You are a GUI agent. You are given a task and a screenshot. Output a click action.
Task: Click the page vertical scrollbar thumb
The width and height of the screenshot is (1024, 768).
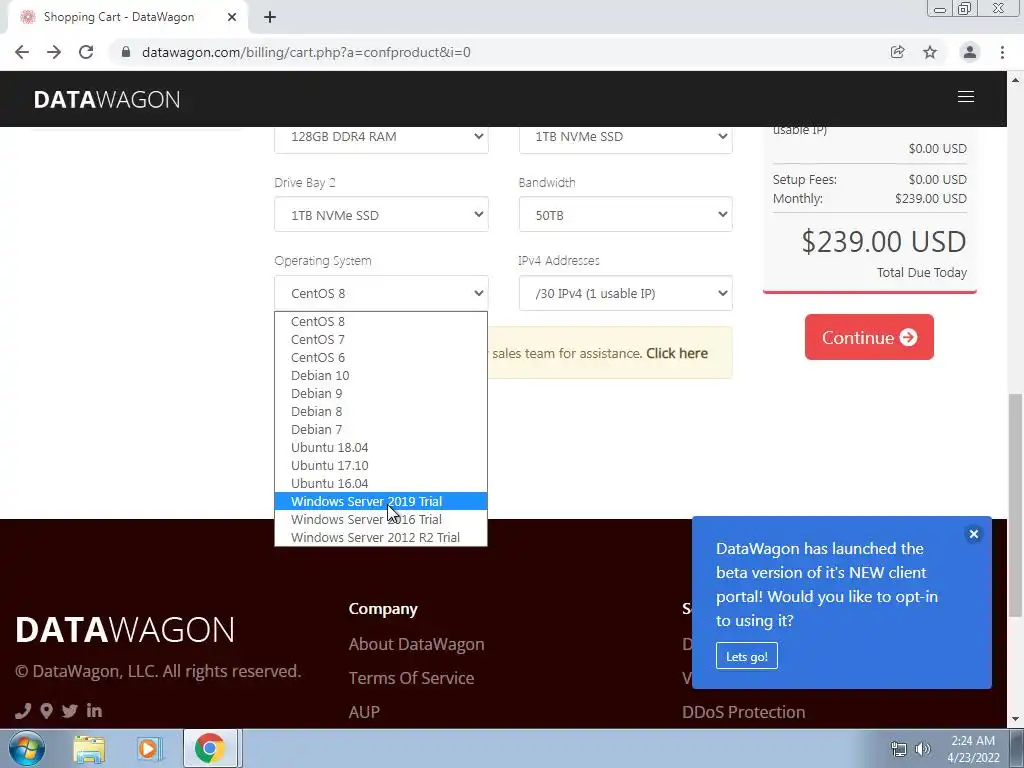[1015, 504]
